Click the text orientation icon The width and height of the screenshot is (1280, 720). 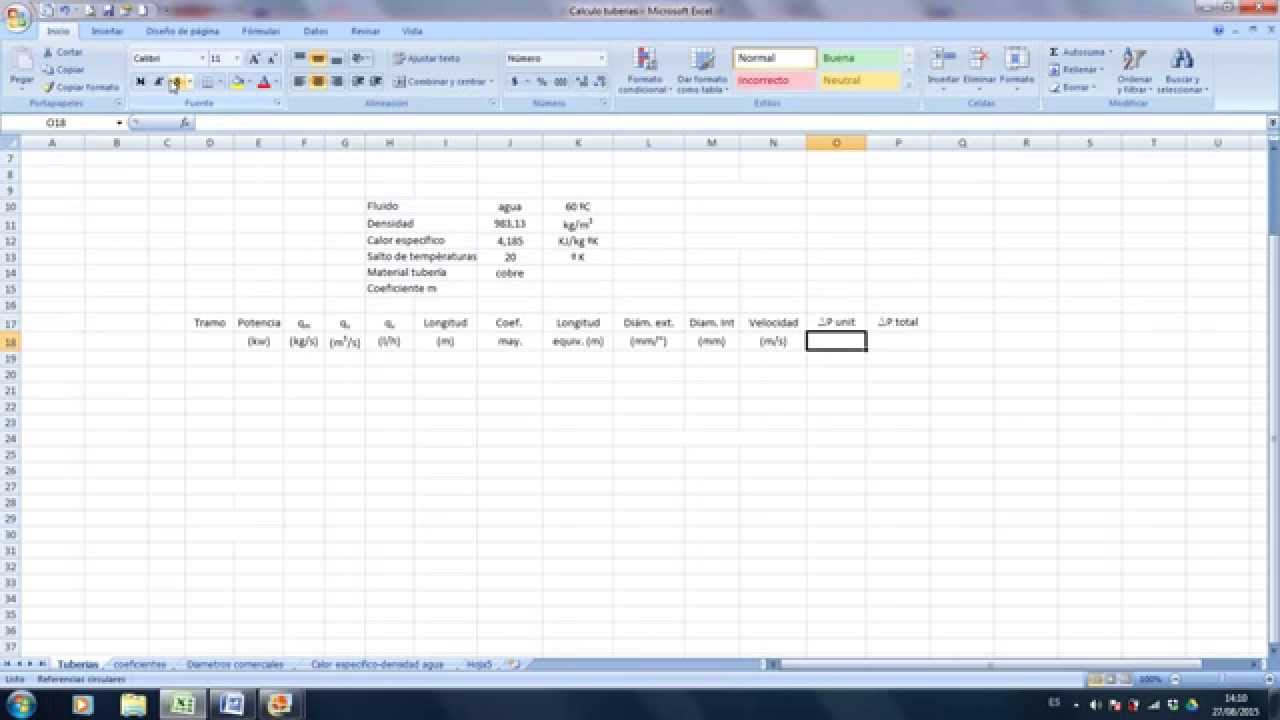tap(359, 59)
